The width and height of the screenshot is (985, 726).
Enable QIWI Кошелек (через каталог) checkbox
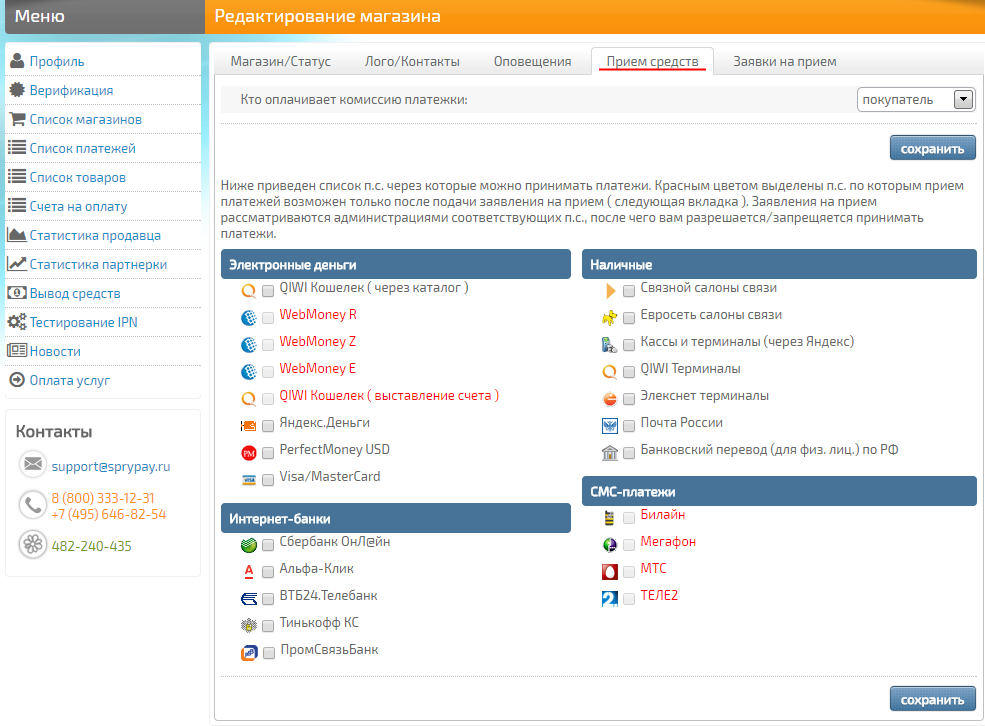tap(268, 290)
